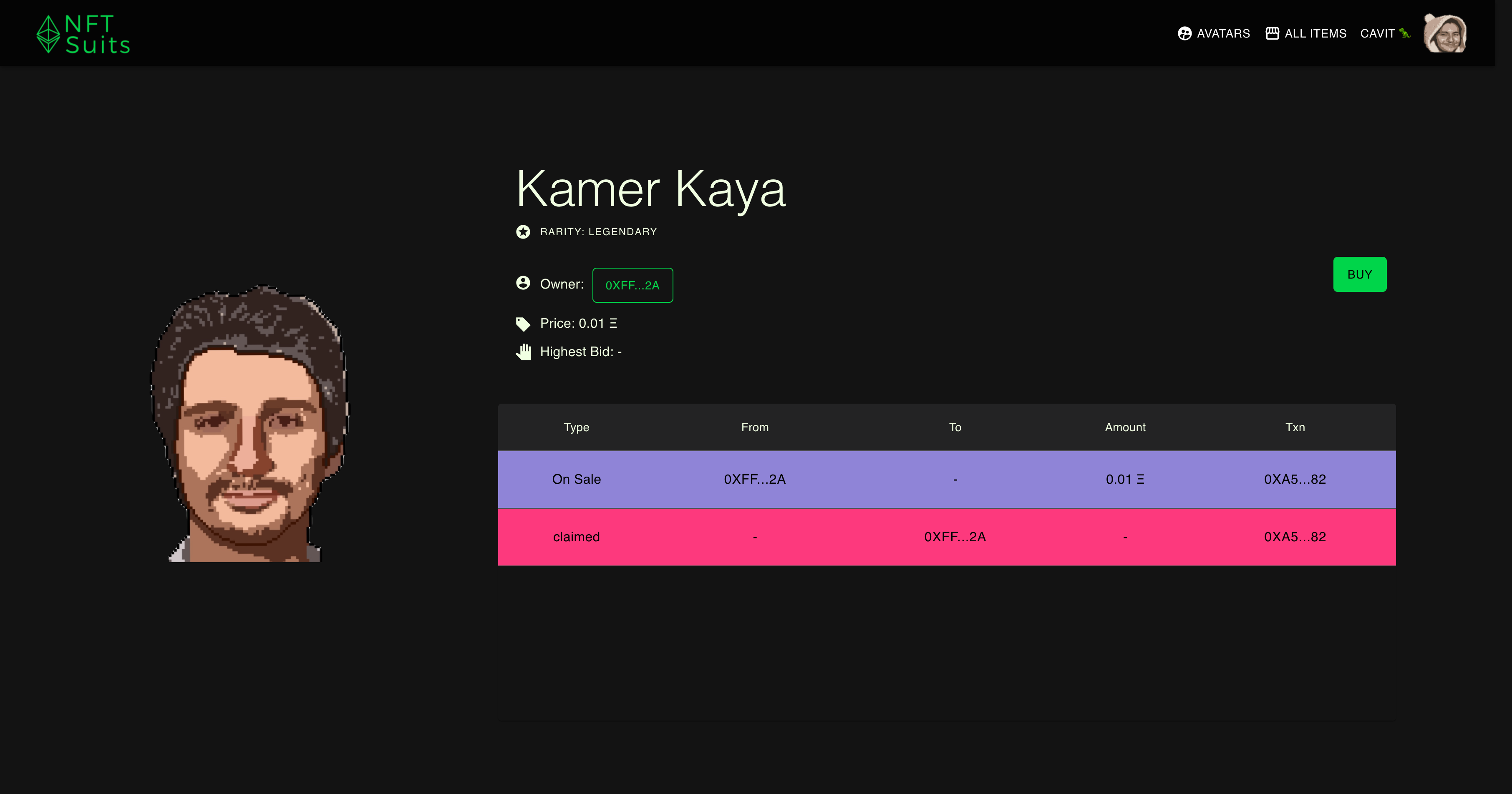
Task: Click the highest bid hand icon
Action: (523, 352)
